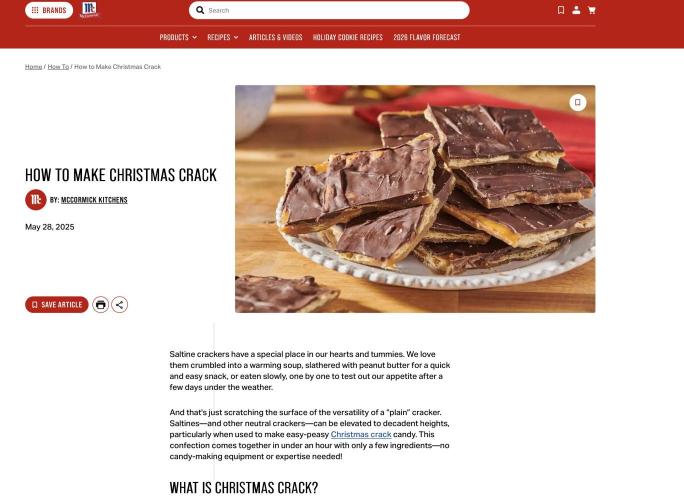Viewport: 684px width, 500px height.
Task: Open the shopping cart icon
Action: [x=592, y=10]
